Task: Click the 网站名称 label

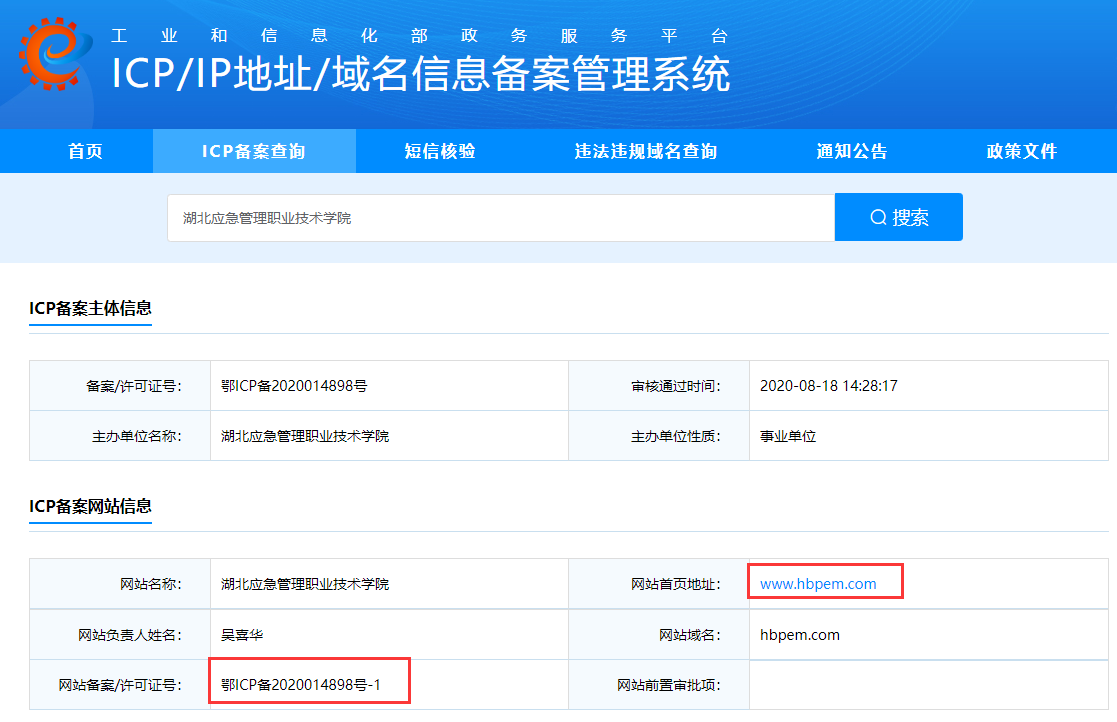Action: point(151,584)
